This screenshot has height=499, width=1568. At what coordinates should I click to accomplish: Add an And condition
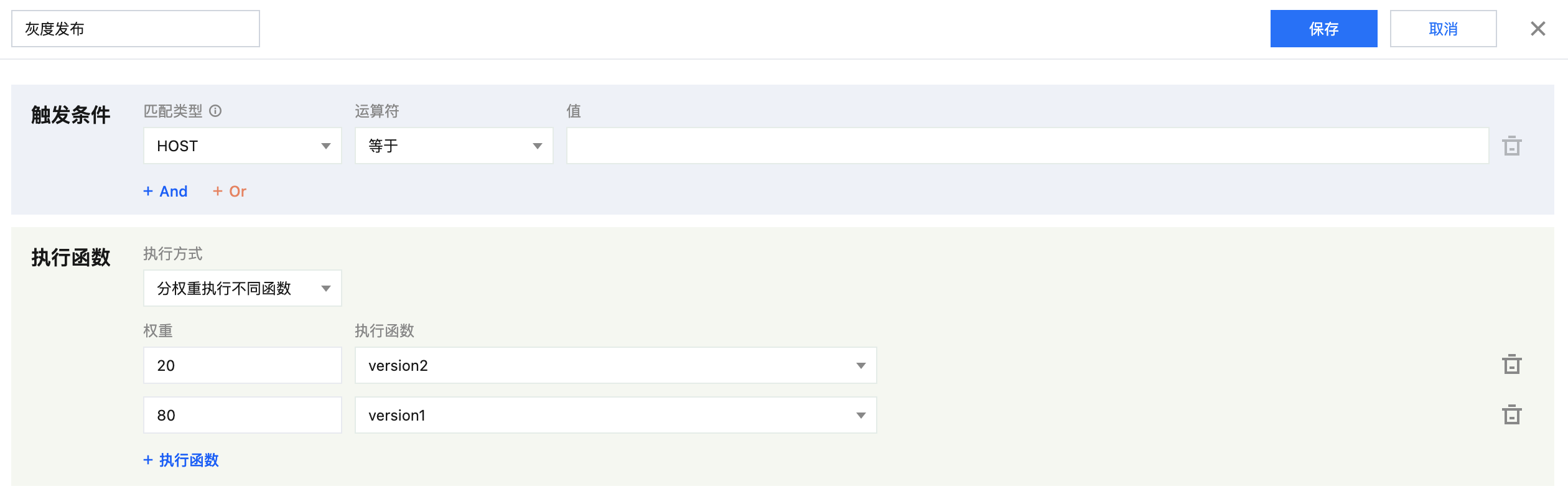[x=166, y=192]
